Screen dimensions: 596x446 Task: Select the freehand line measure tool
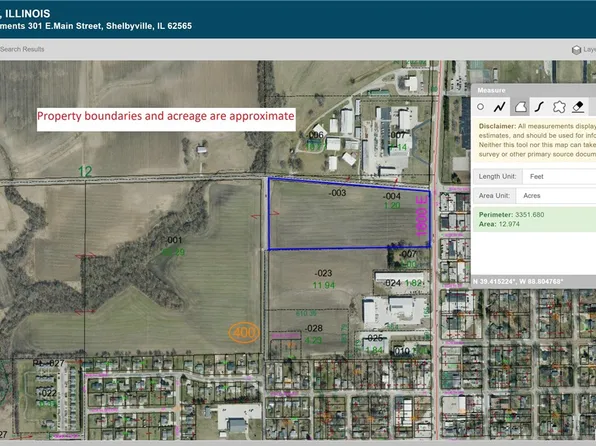[x=539, y=107]
